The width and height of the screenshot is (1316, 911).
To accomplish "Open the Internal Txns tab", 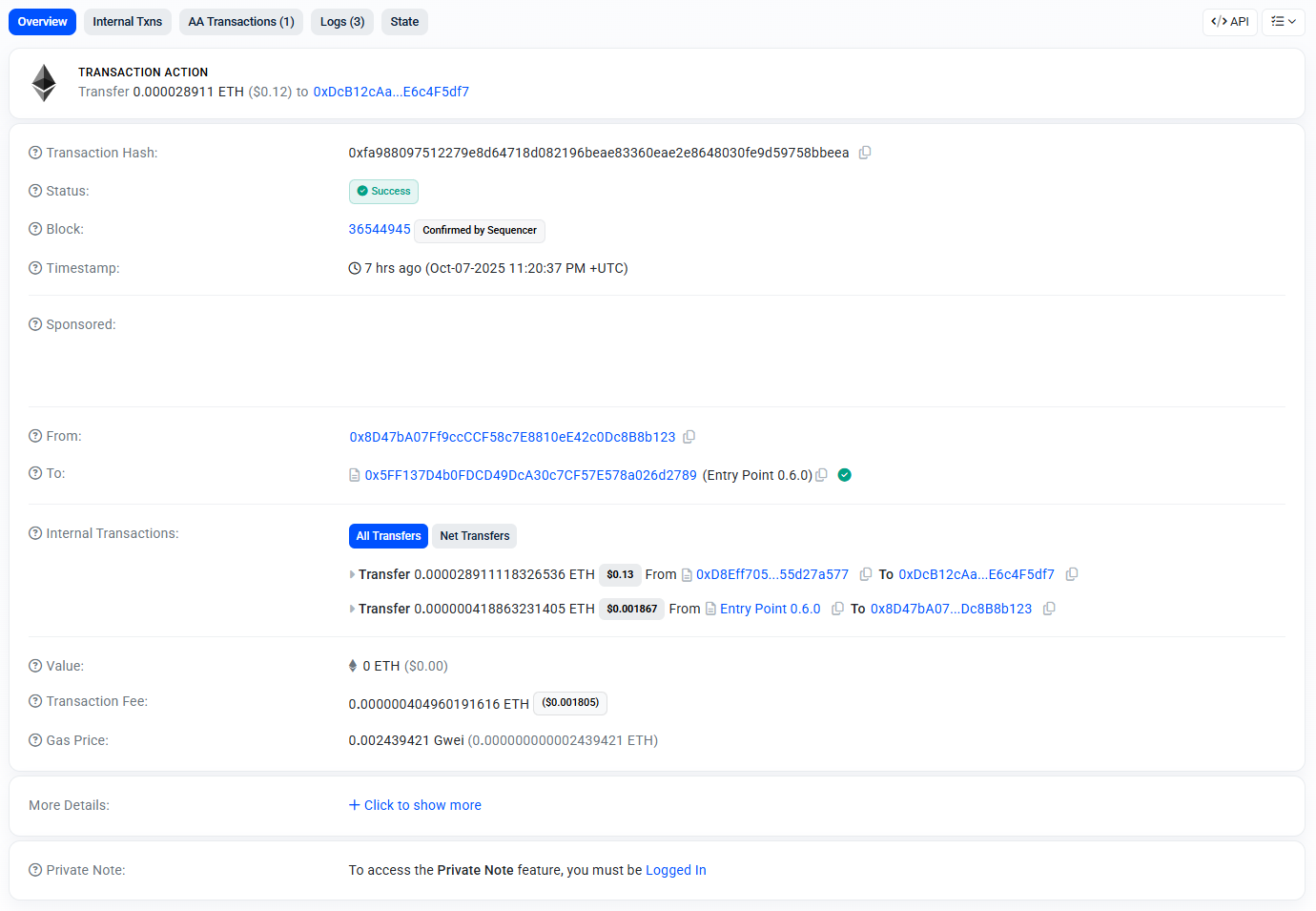I will coord(127,22).
